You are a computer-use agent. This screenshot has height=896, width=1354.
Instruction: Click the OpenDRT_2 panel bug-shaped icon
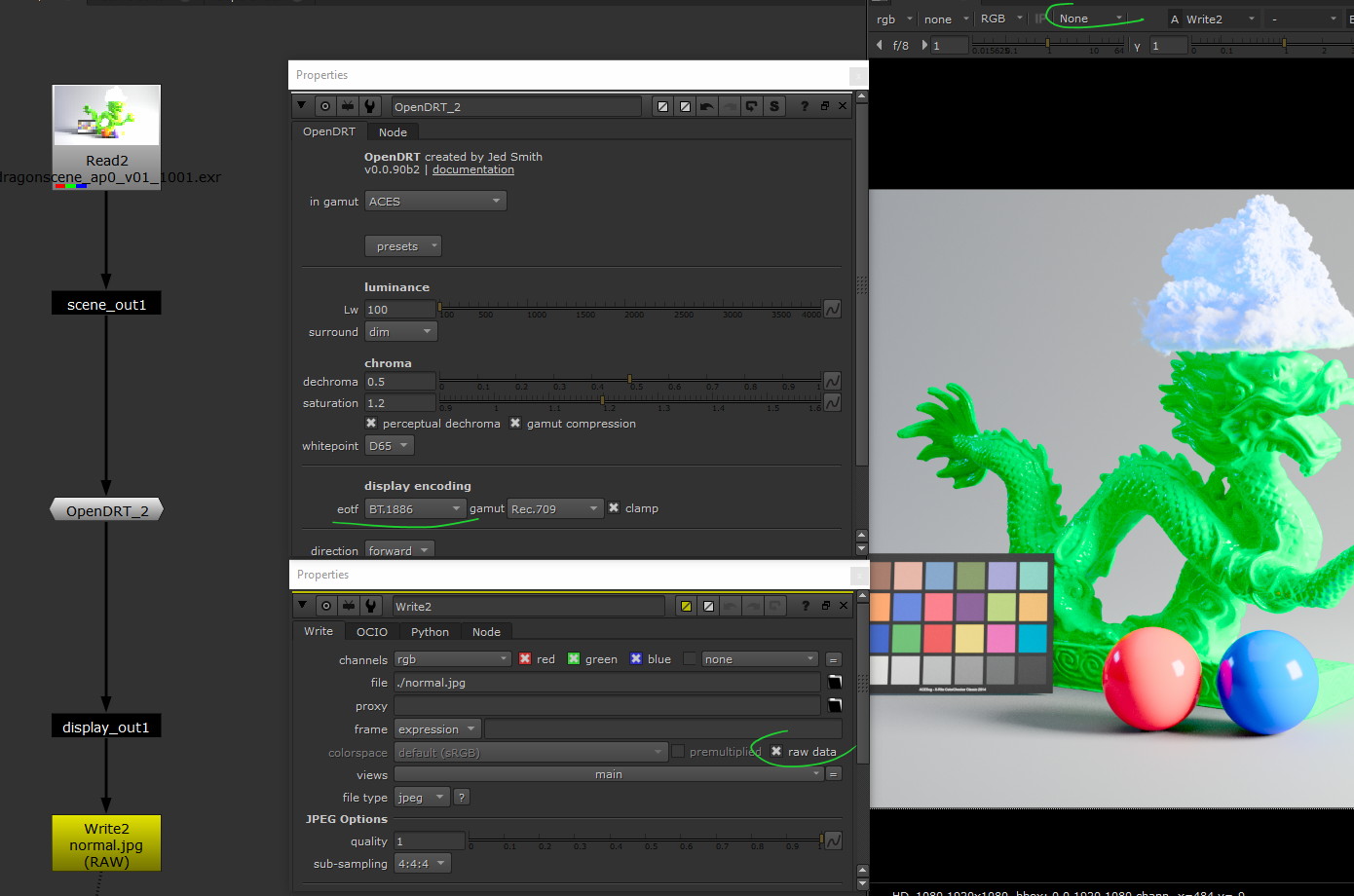(x=348, y=106)
